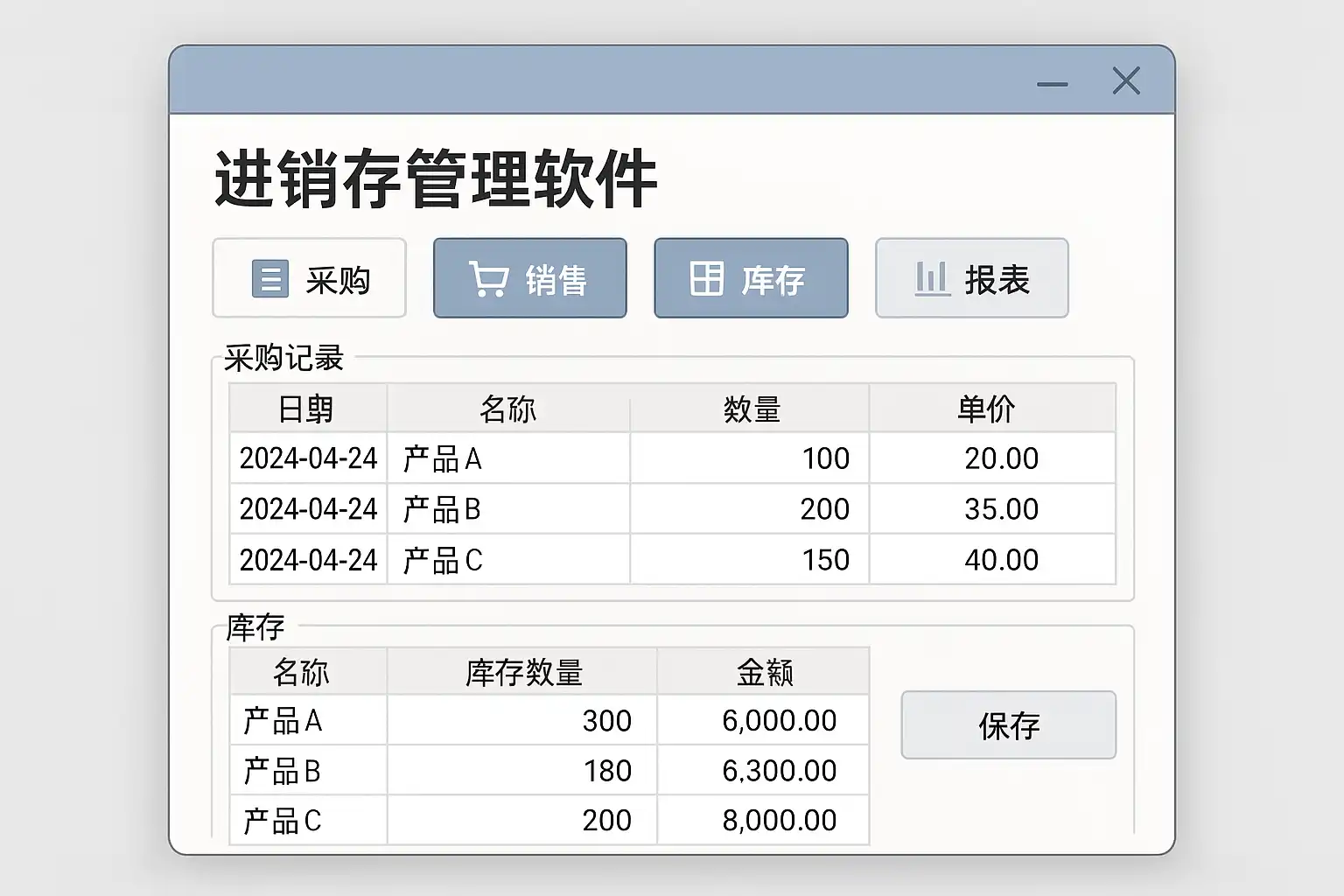Select the 库存数量 column header

(x=523, y=672)
